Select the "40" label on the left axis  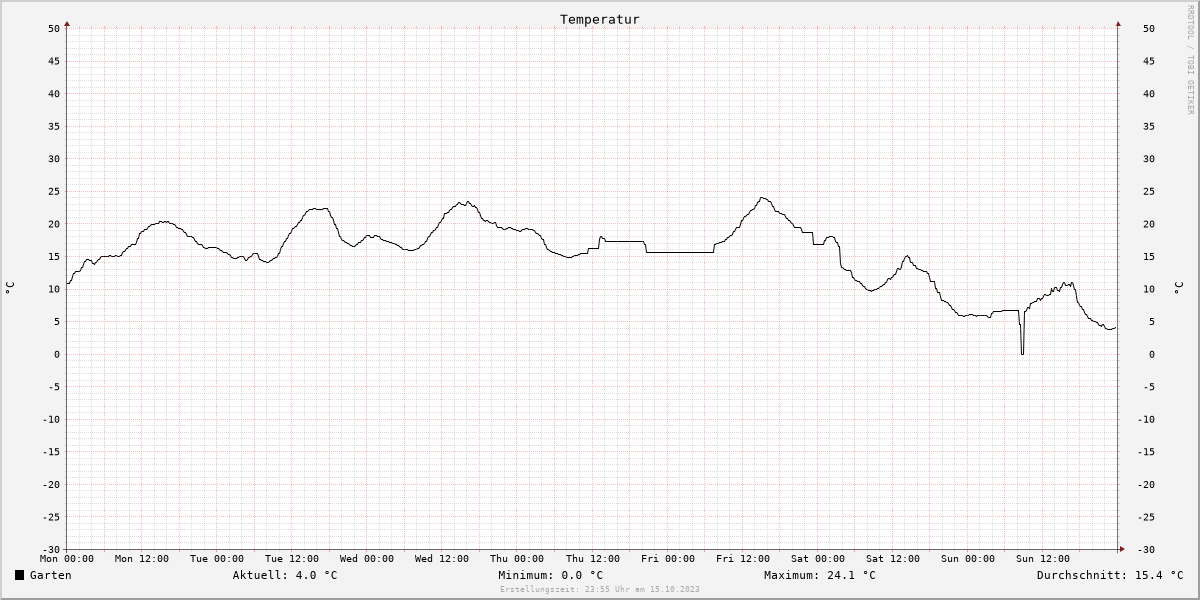[x=54, y=93]
